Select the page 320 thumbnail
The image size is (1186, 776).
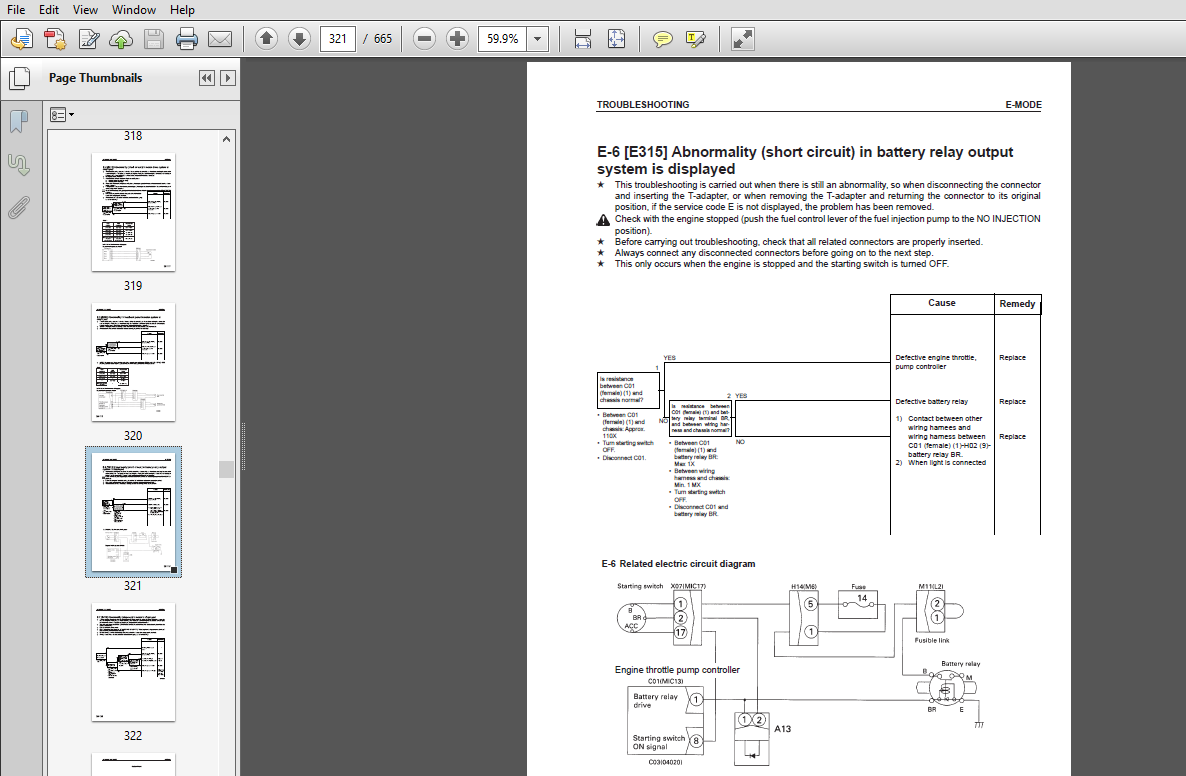[x=133, y=362]
